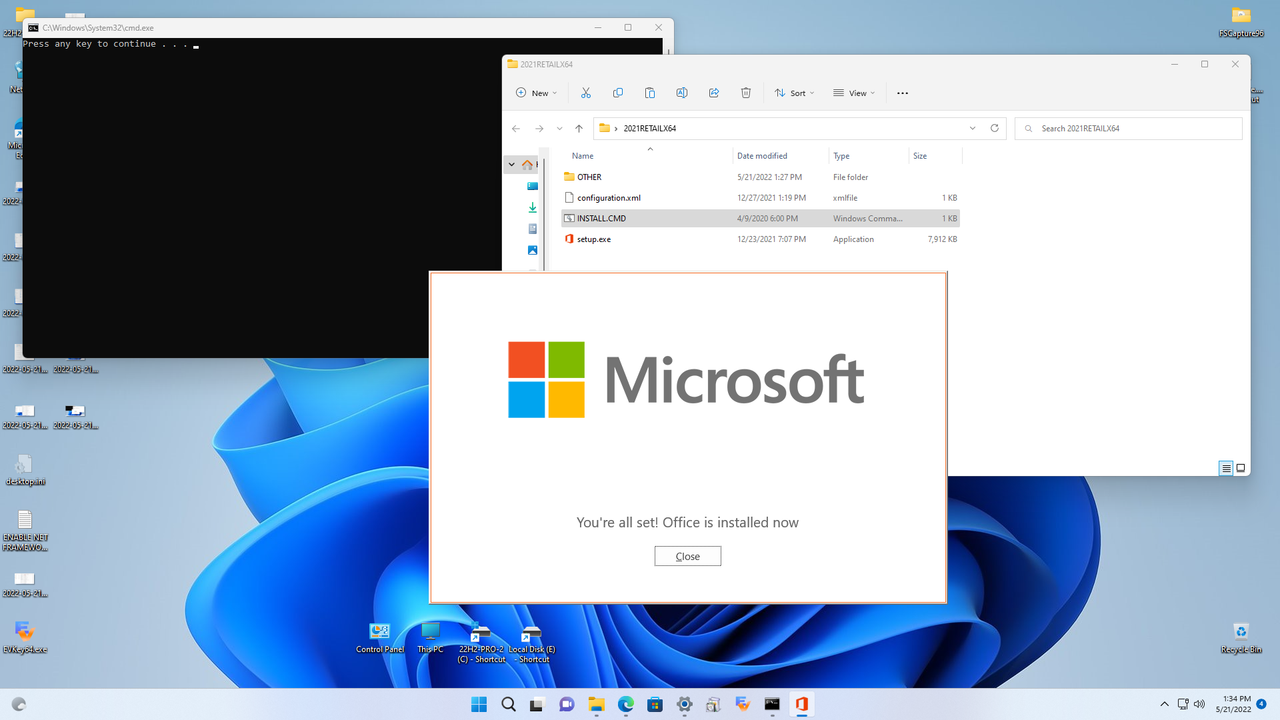Click the Share icon in Explorer toolbar
The width and height of the screenshot is (1280, 720).
714,93
